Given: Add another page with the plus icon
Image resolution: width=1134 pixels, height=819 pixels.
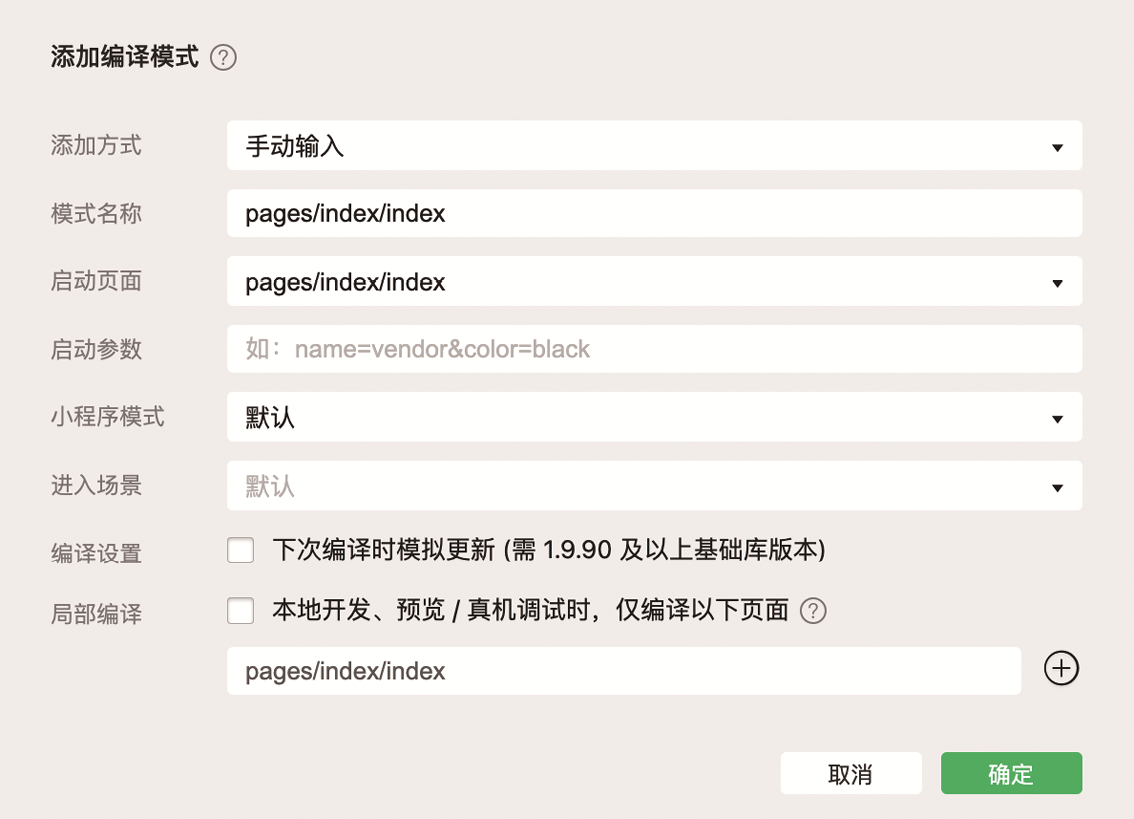Looking at the screenshot, I should (x=1061, y=669).
